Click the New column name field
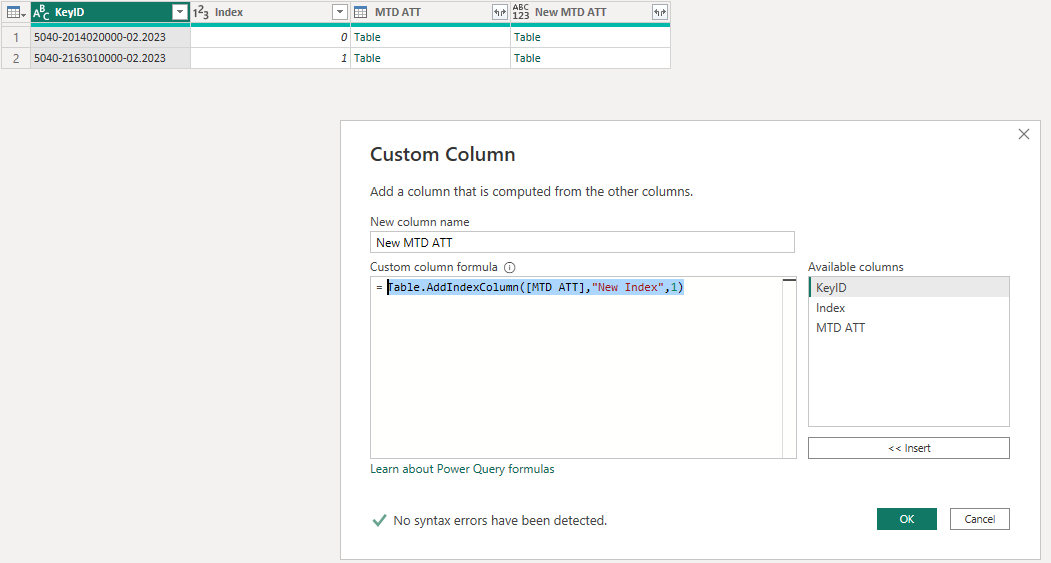 coord(582,242)
